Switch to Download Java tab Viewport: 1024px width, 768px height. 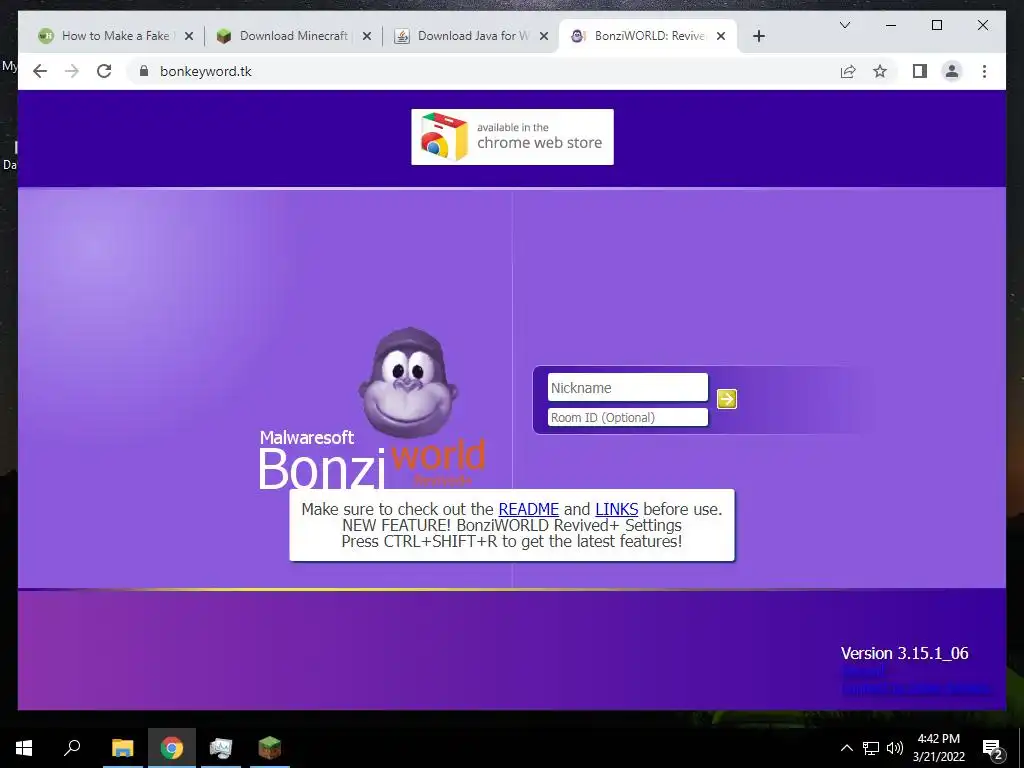pyautogui.click(x=473, y=36)
